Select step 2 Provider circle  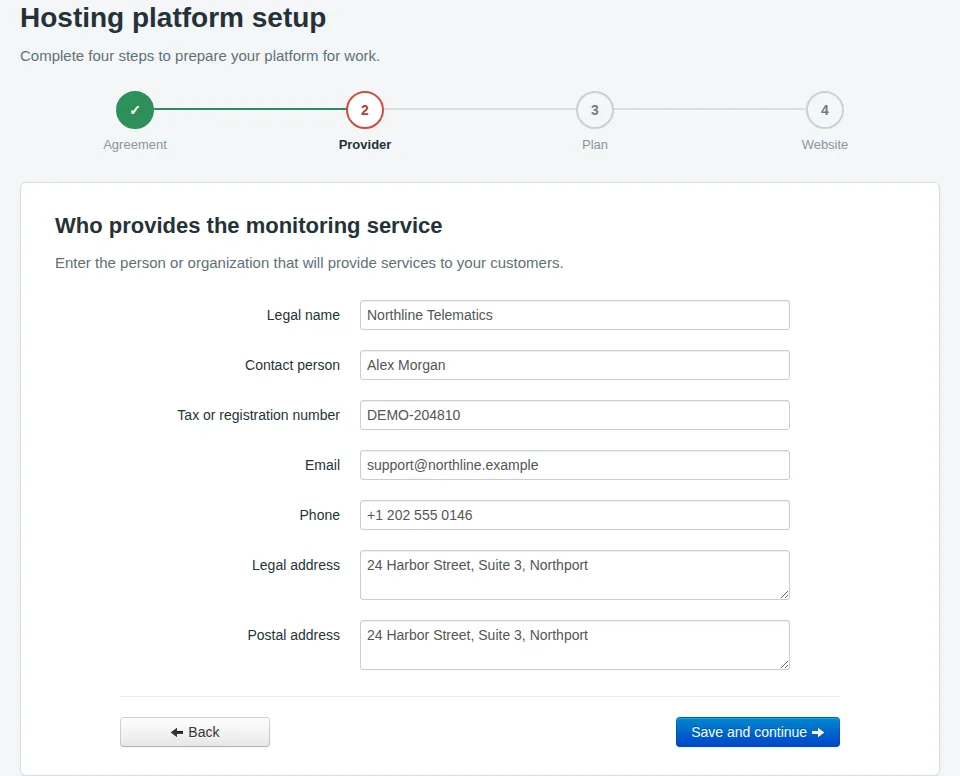coord(365,110)
